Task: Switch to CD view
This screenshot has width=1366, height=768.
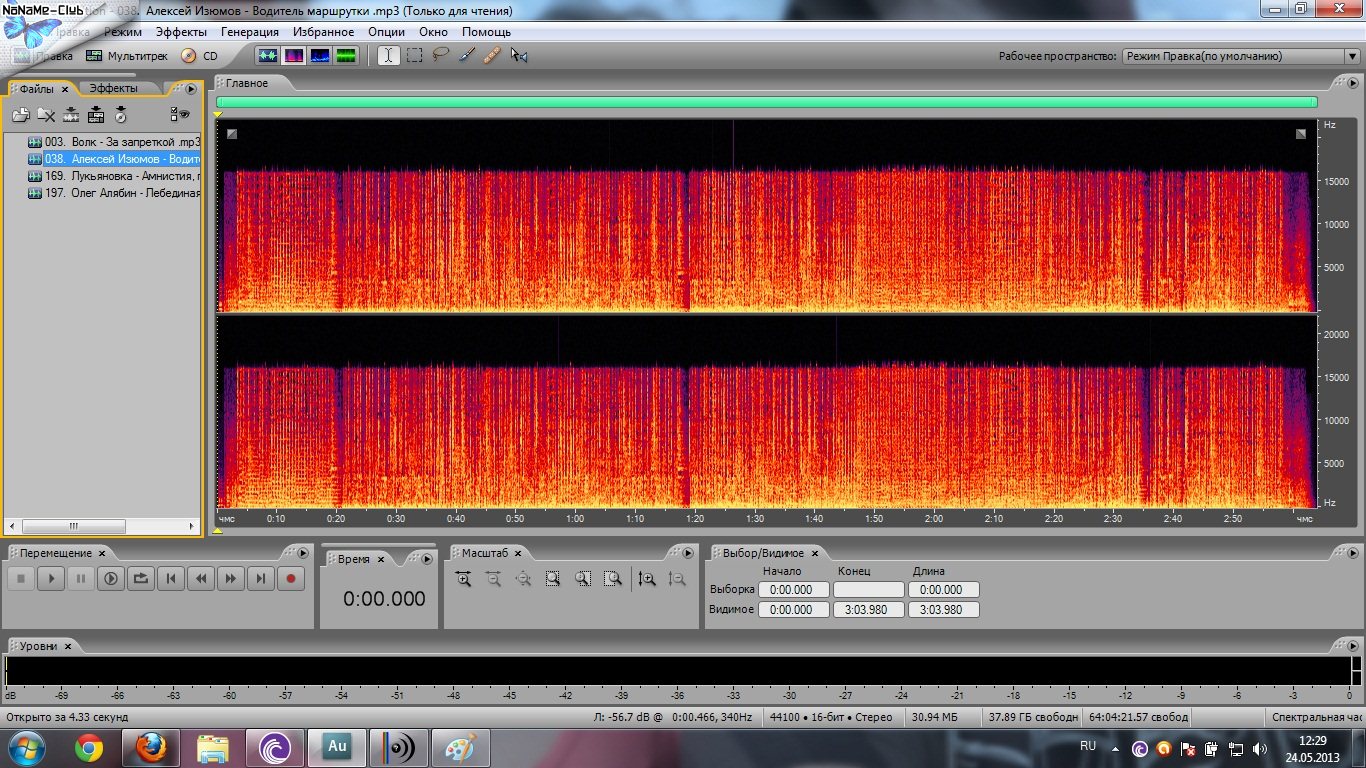Action: coord(200,56)
